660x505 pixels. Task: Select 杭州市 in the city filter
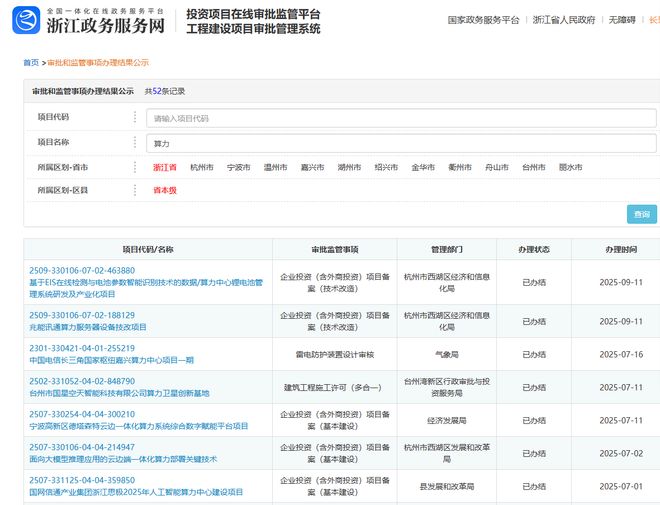pos(201,168)
